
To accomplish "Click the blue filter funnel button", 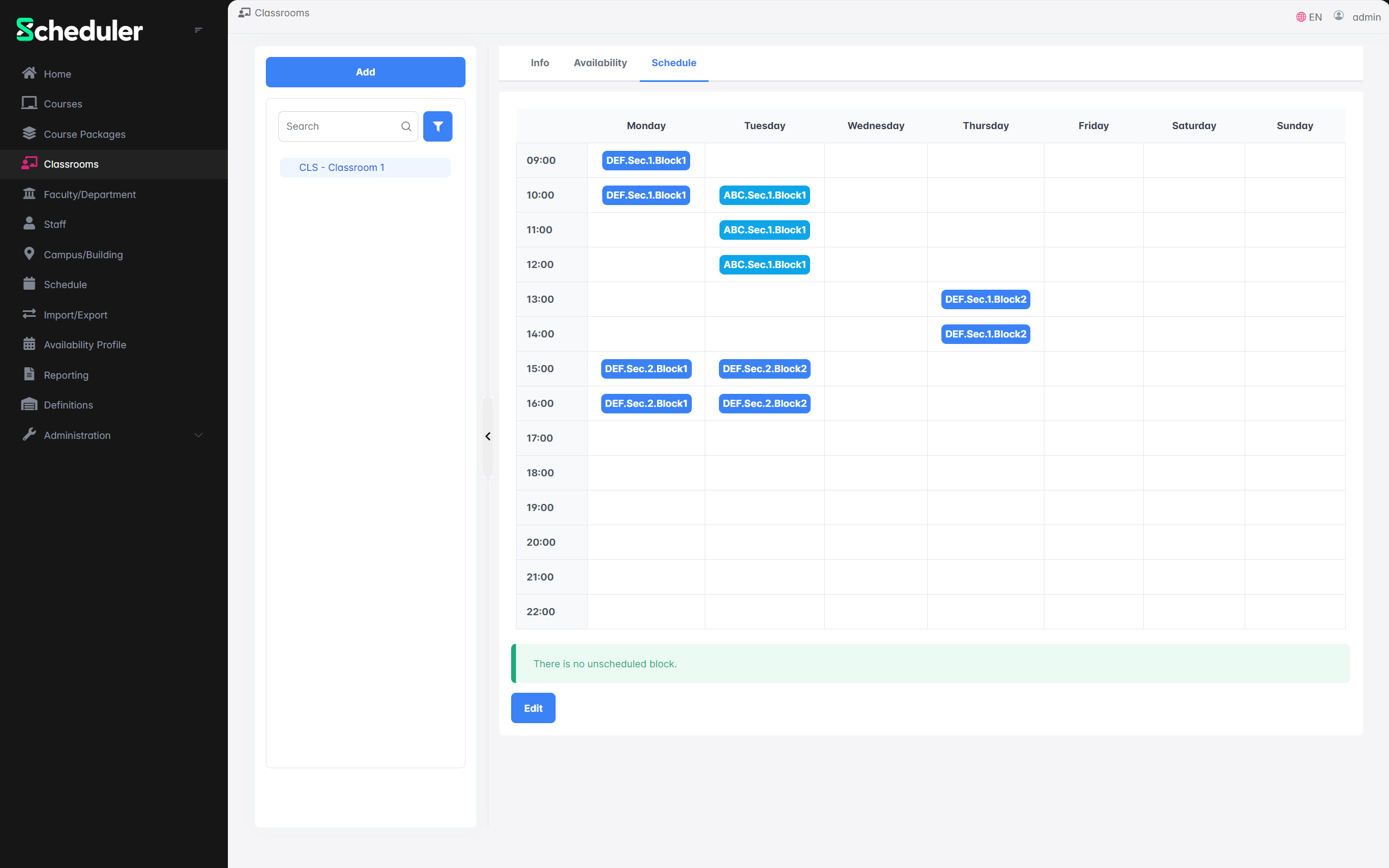I will [437, 126].
